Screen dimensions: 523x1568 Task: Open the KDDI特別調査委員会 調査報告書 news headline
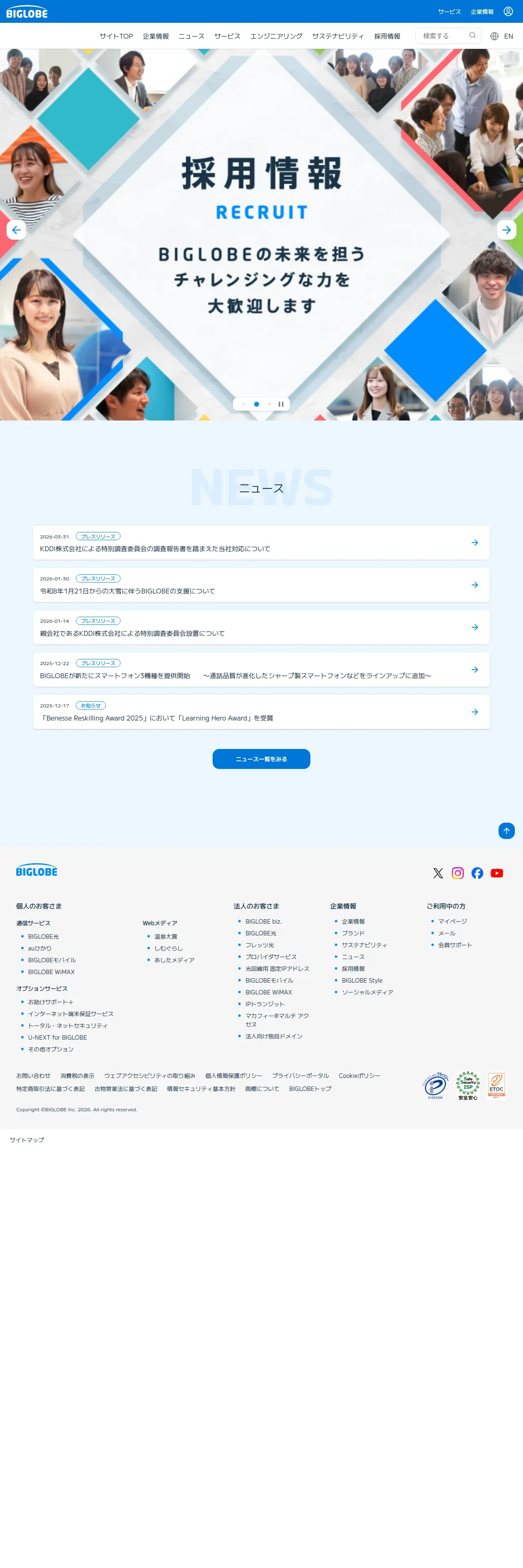(155, 548)
